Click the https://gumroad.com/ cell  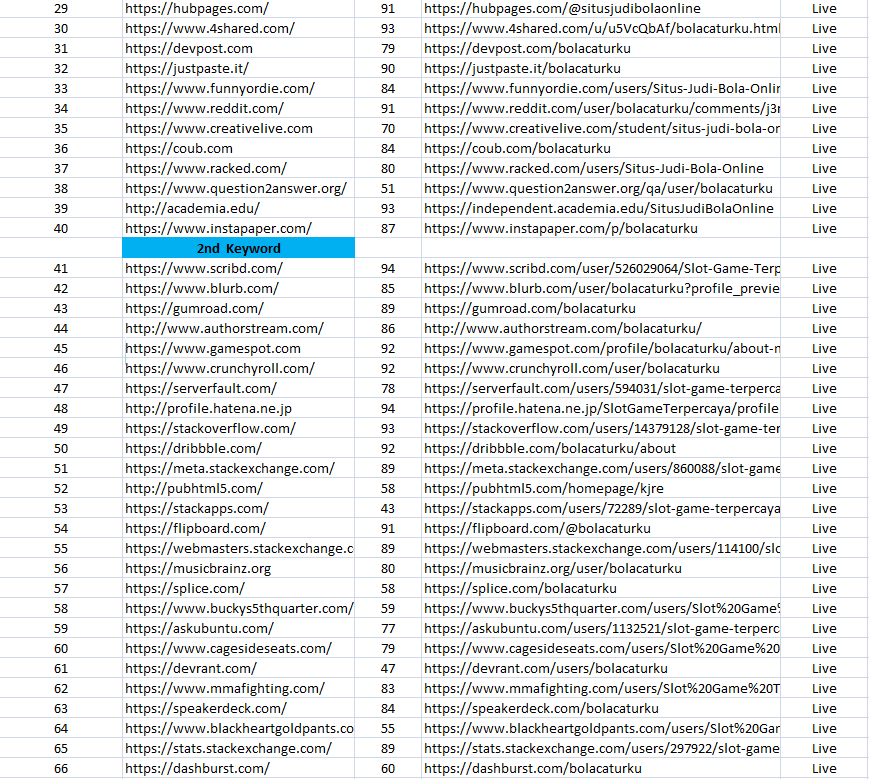pos(238,308)
